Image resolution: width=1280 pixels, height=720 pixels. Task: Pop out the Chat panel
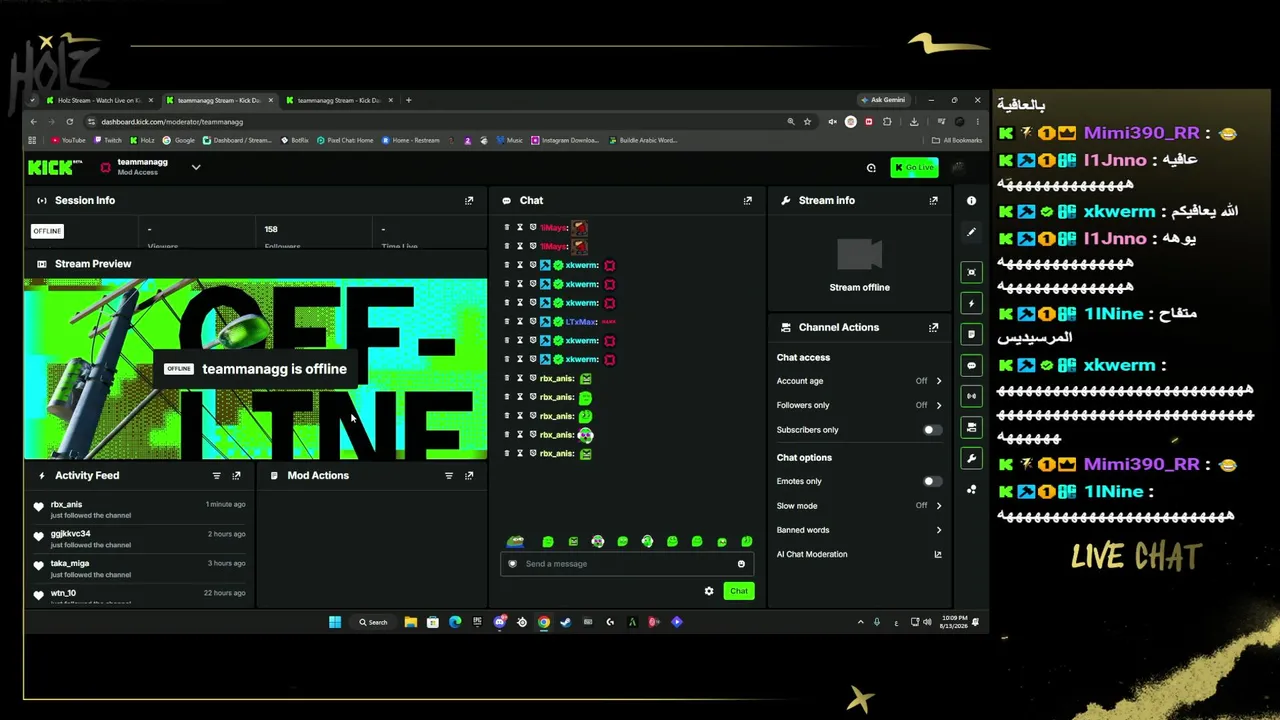(x=747, y=201)
